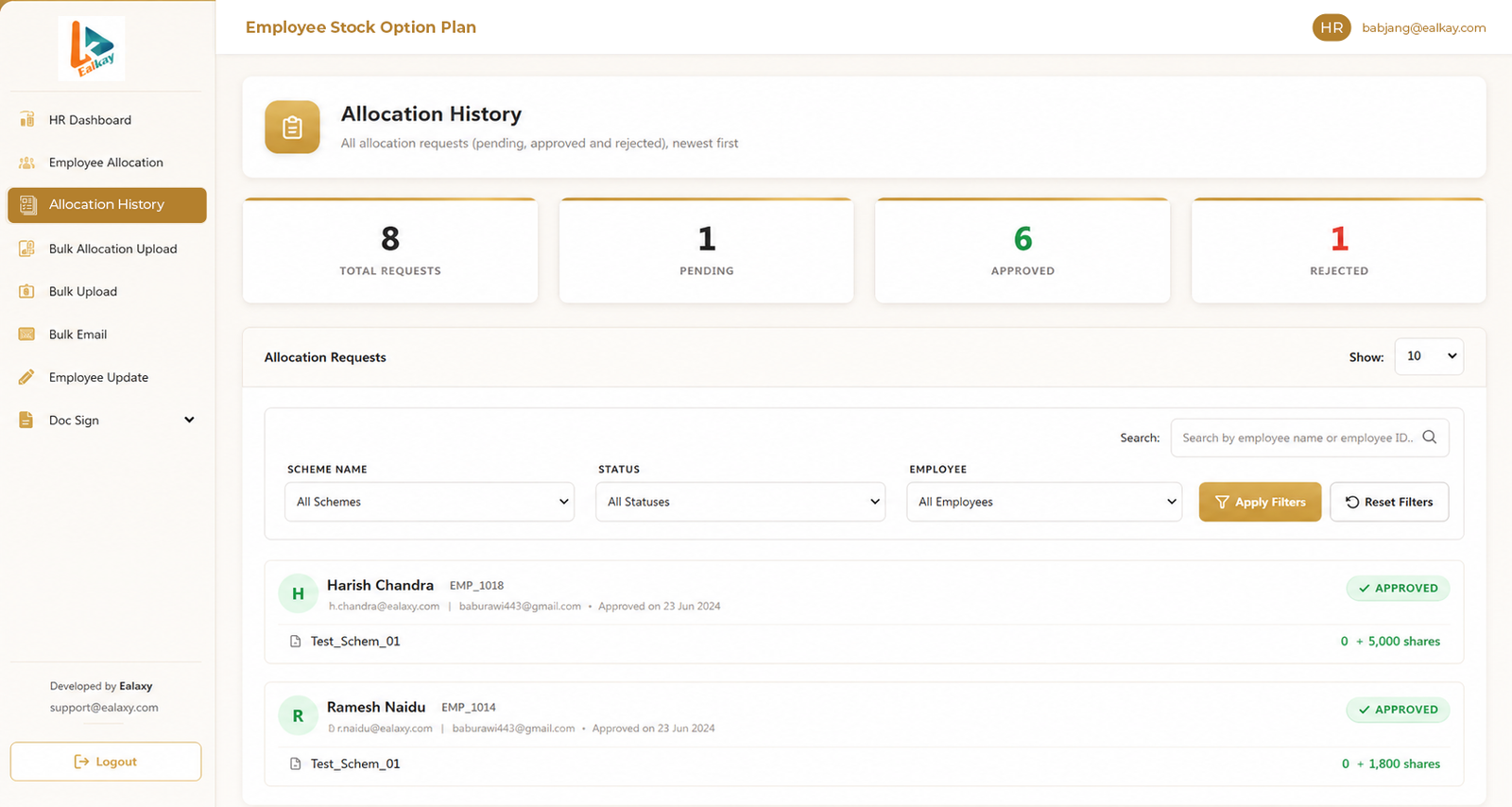The image size is (1512, 807).
Task: Click the Employee Stock Option Plan title
Action: (x=361, y=27)
